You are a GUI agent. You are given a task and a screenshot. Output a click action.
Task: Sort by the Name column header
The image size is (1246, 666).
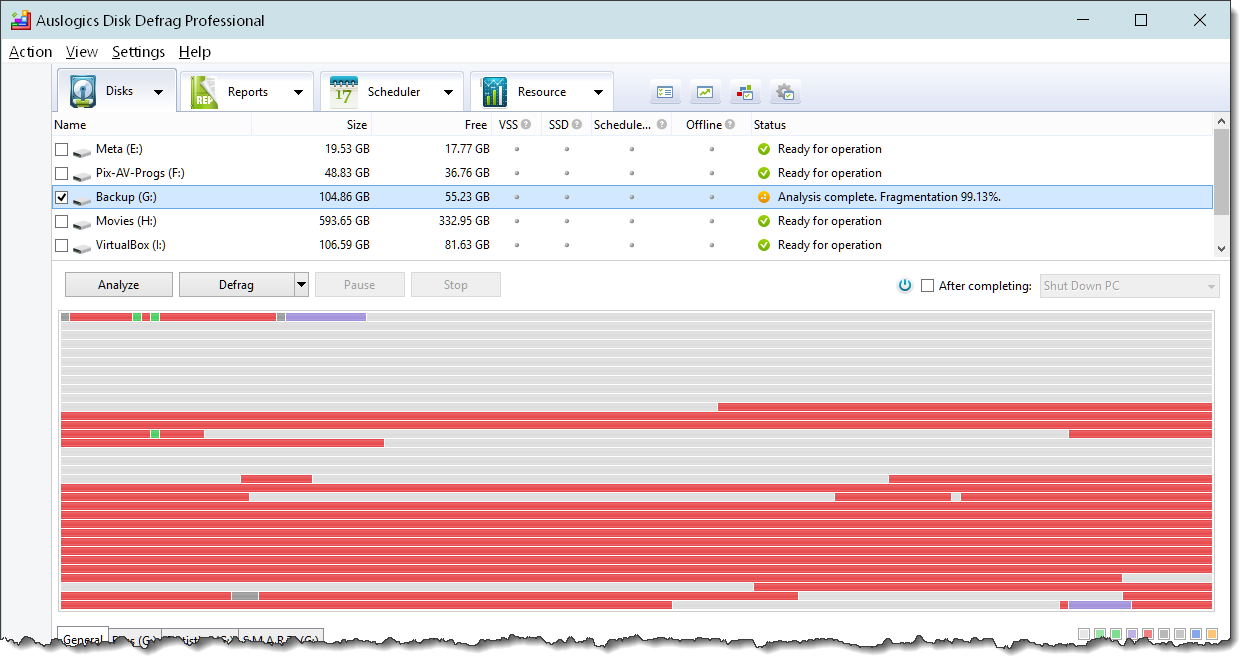[151, 125]
